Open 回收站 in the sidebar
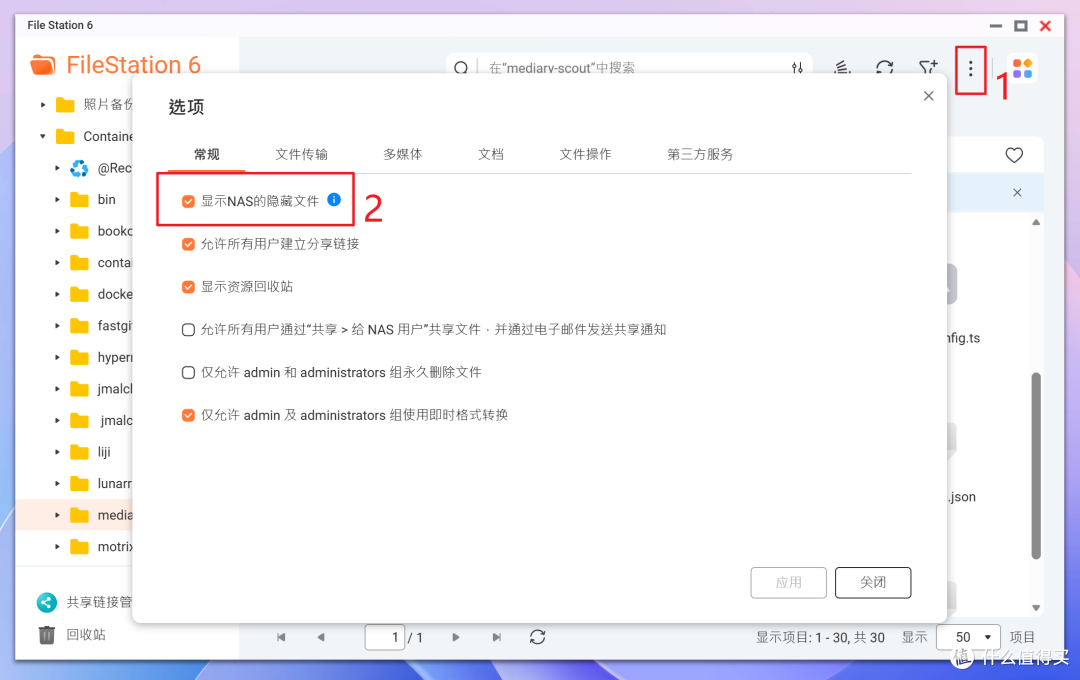The height and width of the screenshot is (680, 1080). (x=86, y=635)
